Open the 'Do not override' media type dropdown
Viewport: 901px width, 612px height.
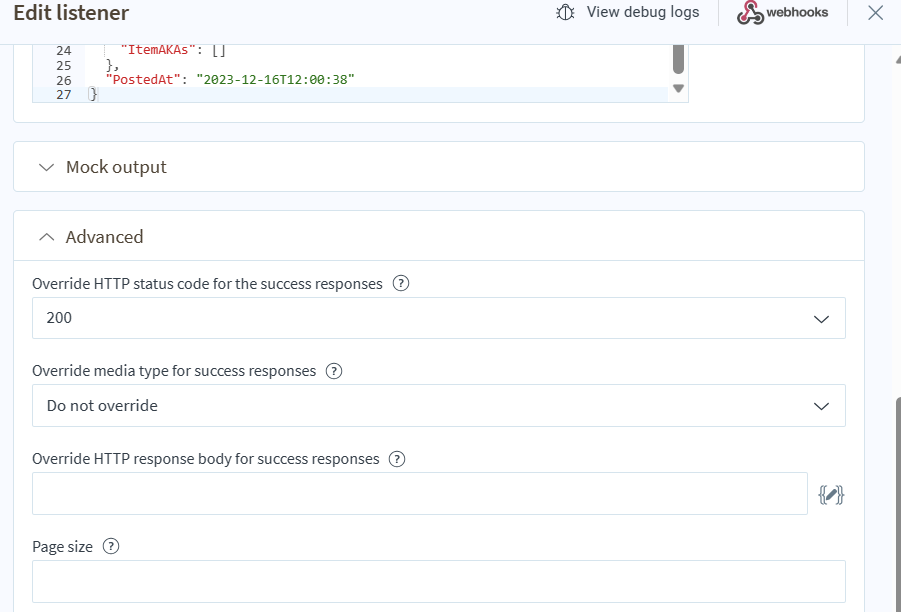438,406
